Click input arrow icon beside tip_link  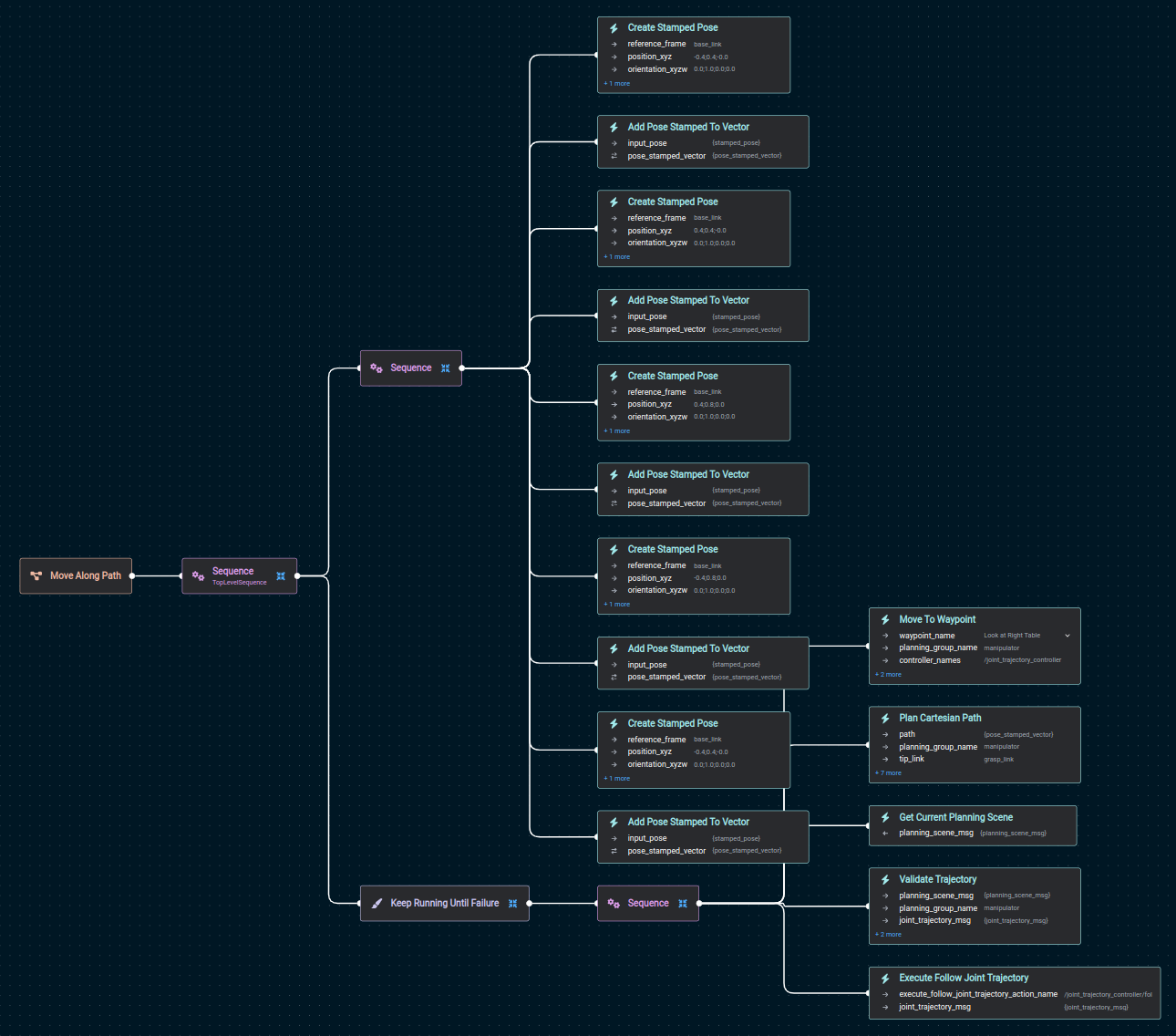885,759
